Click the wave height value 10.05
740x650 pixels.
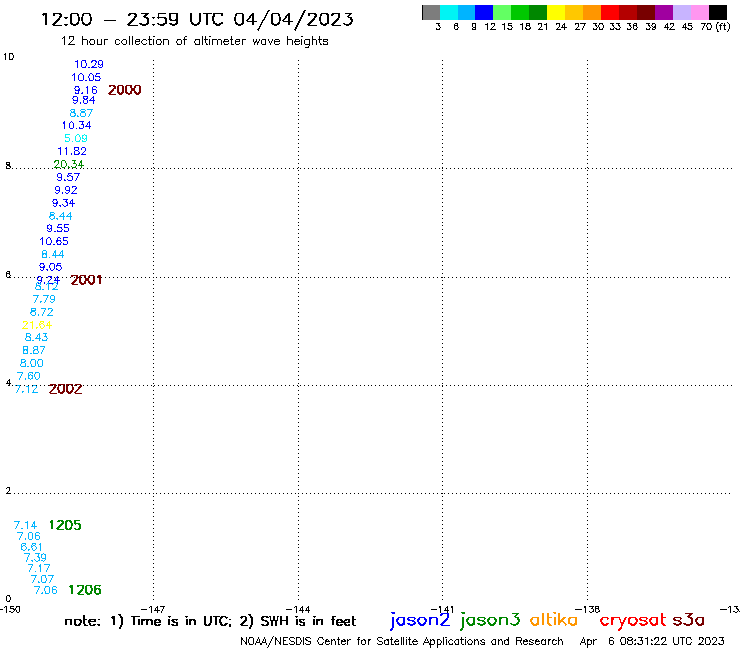pyautogui.click(x=86, y=77)
